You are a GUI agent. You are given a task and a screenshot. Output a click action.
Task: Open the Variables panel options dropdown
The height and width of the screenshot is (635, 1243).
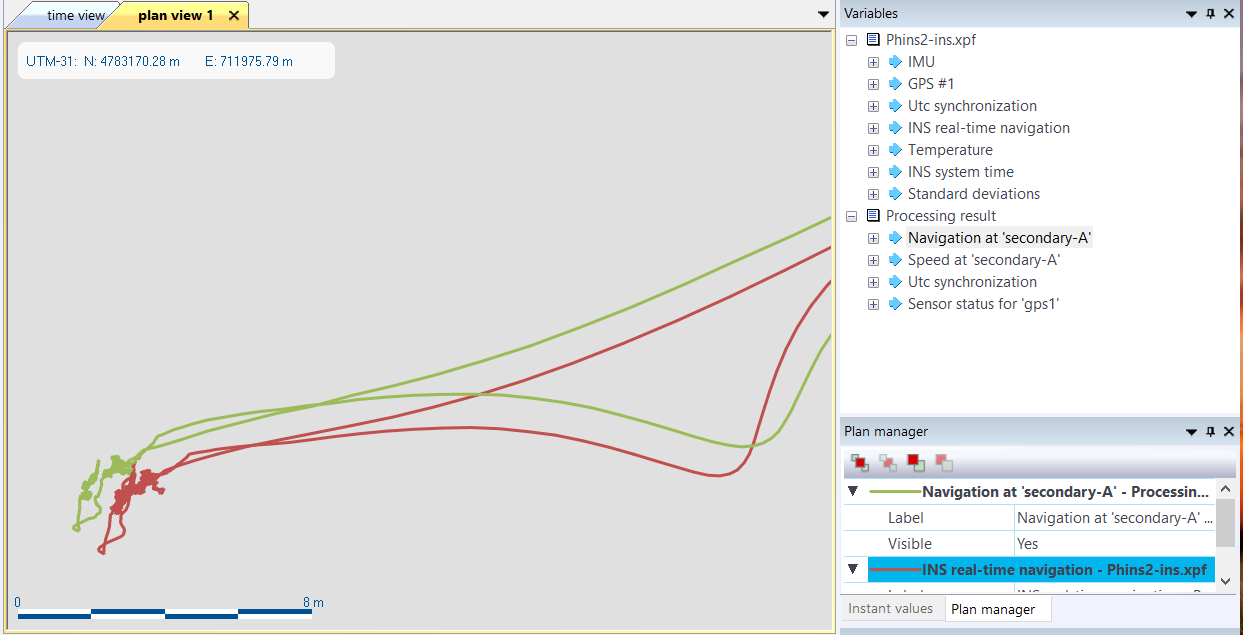coord(1191,14)
